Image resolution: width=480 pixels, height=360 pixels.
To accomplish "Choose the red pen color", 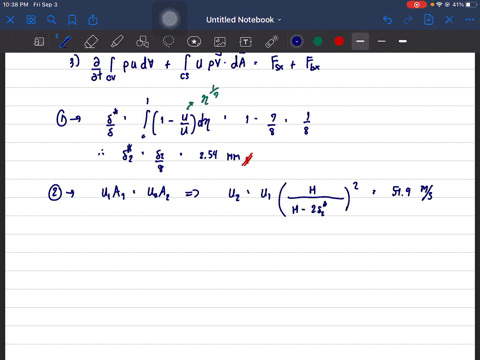I will (x=339, y=41).
